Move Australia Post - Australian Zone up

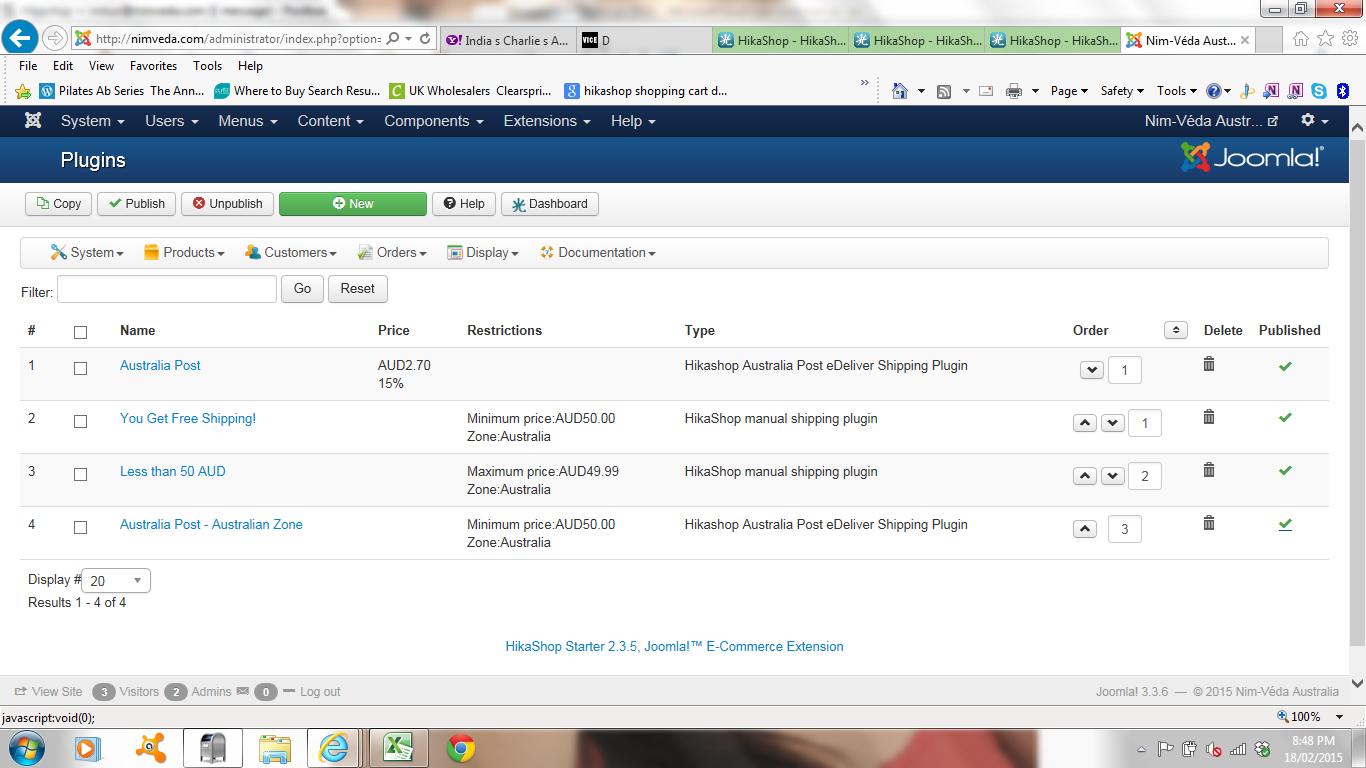click(1085, 529)
